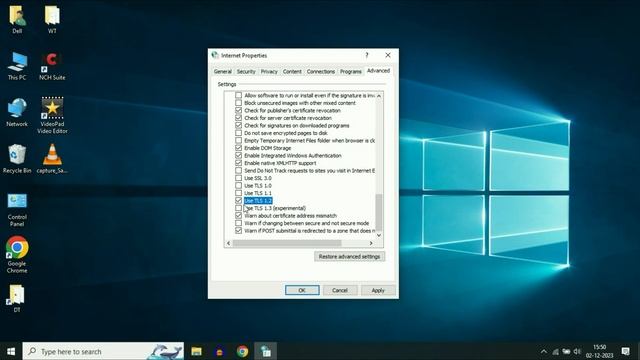Toggle Check for server certificate revocation
This screenshot has width=640, height=360.
pyautogui.click(x=238, y=118)
